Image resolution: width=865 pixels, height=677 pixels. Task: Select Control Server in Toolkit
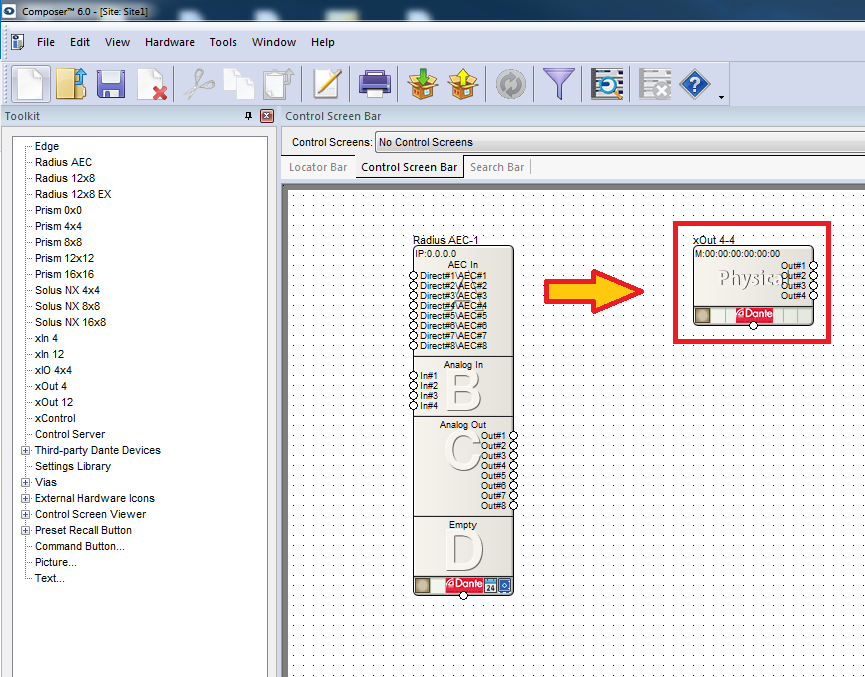(x=70, y=434)
